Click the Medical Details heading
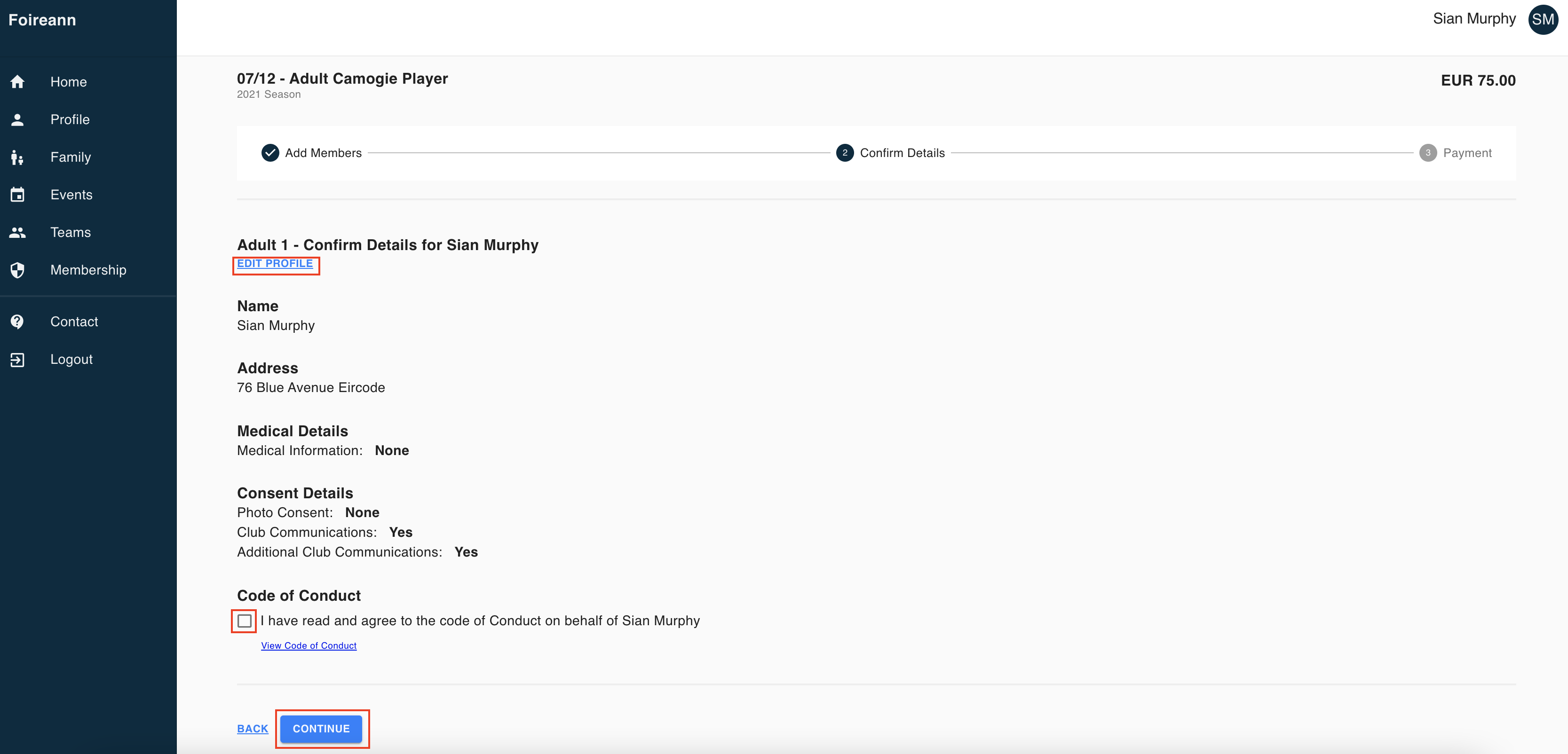The height and width of the screenshot is (754, 1568). 292,431
